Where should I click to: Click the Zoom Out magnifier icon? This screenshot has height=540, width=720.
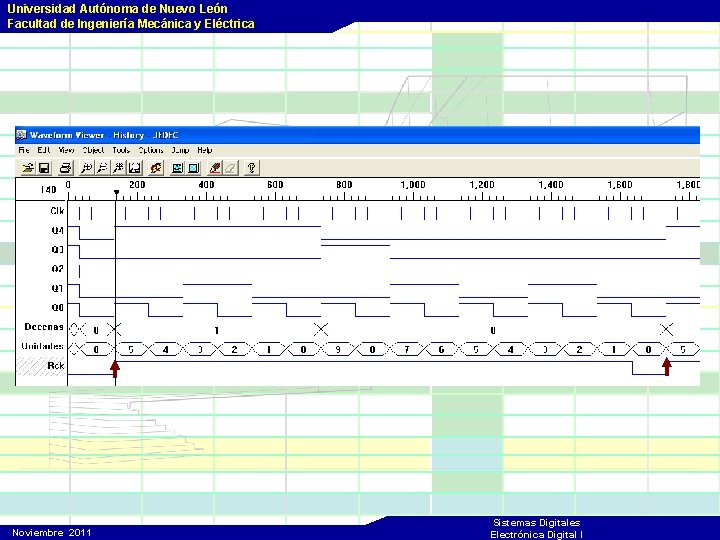102,168
